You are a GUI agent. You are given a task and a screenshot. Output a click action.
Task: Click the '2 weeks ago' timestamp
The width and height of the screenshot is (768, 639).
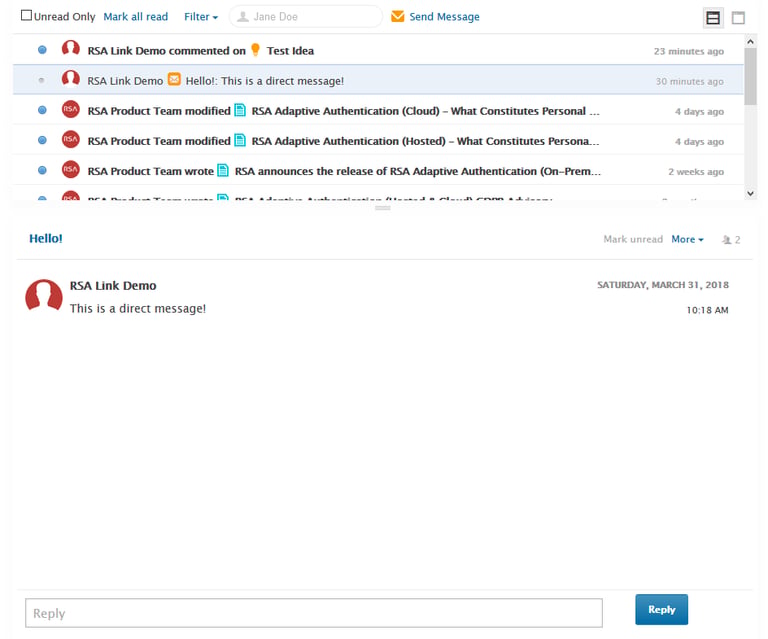[696, 172]
